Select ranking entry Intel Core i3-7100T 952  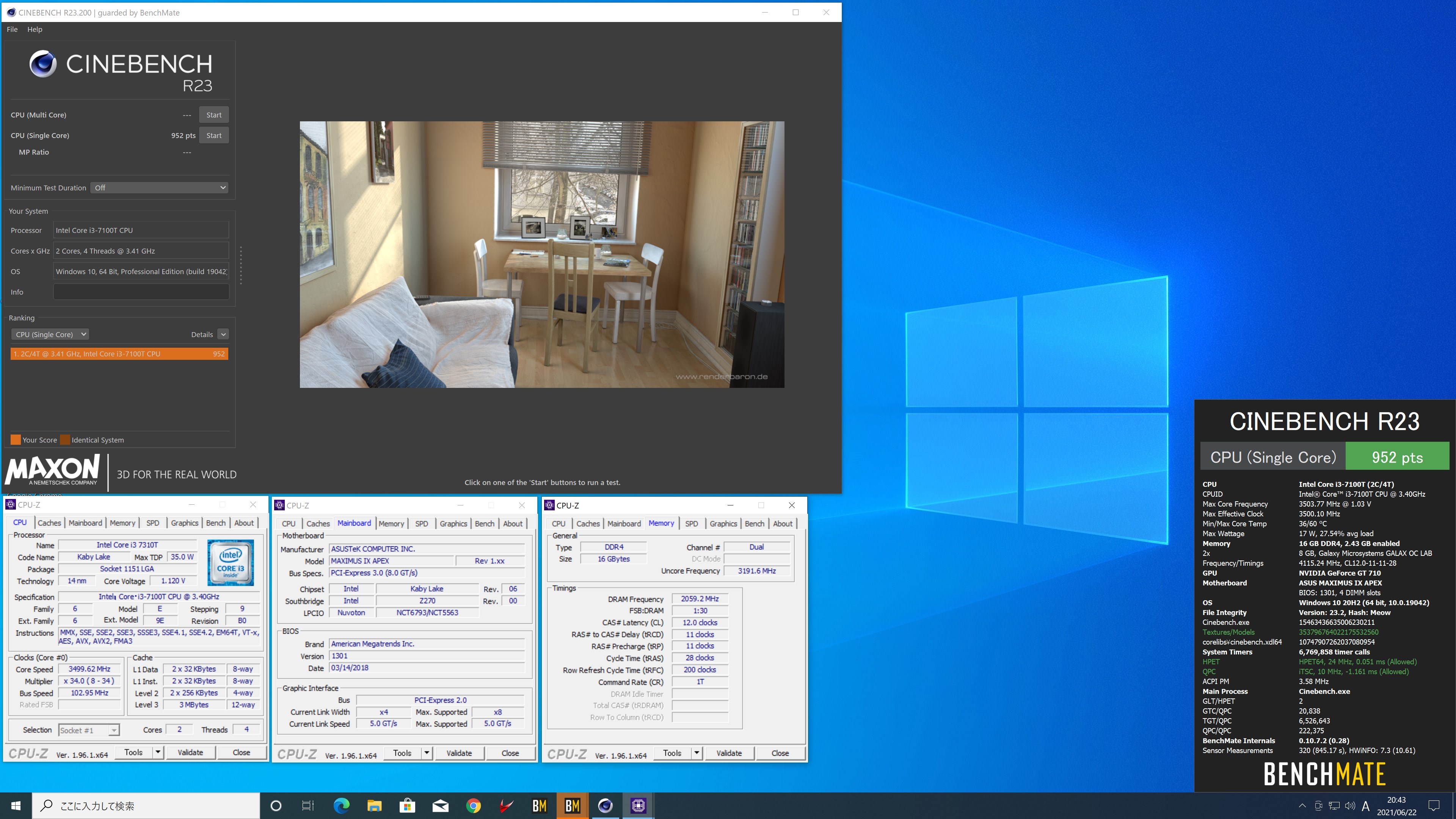[119, 354]
